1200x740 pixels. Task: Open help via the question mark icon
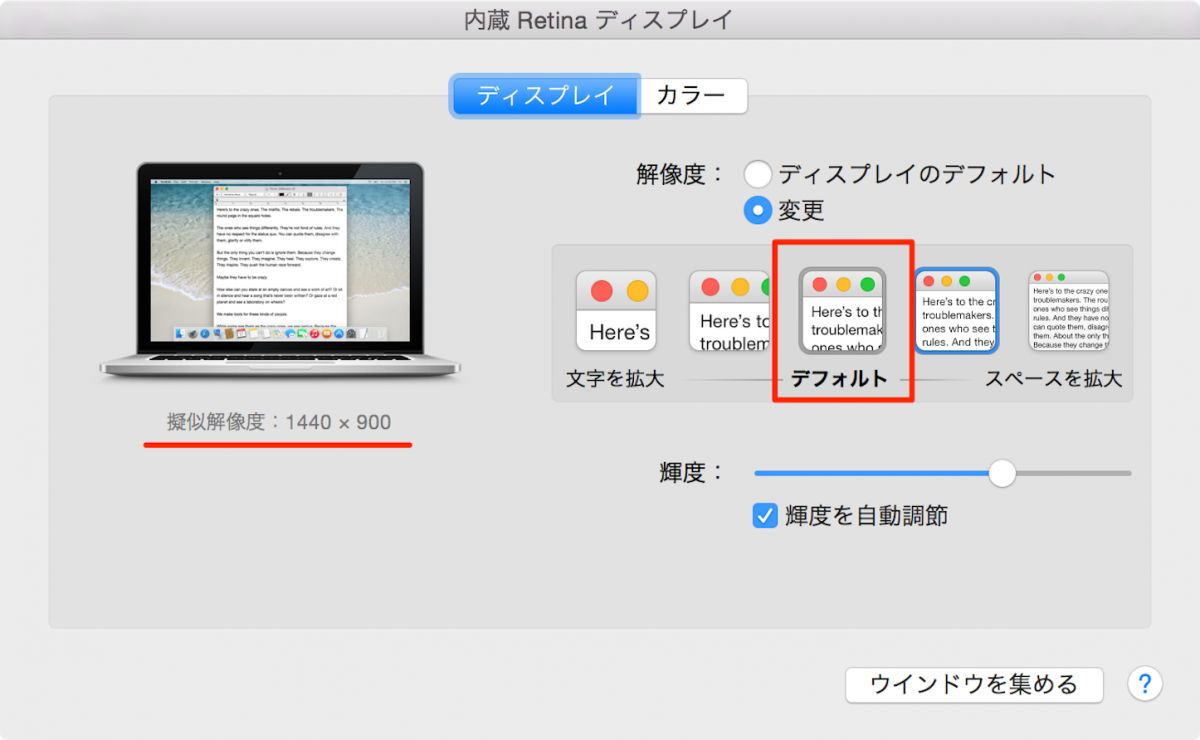(x=1145, y=684)
